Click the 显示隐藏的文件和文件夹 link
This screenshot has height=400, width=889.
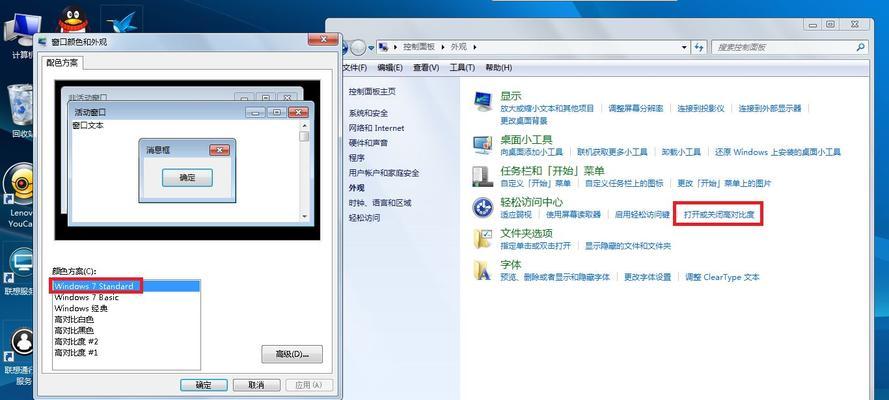tap(628, 246)
